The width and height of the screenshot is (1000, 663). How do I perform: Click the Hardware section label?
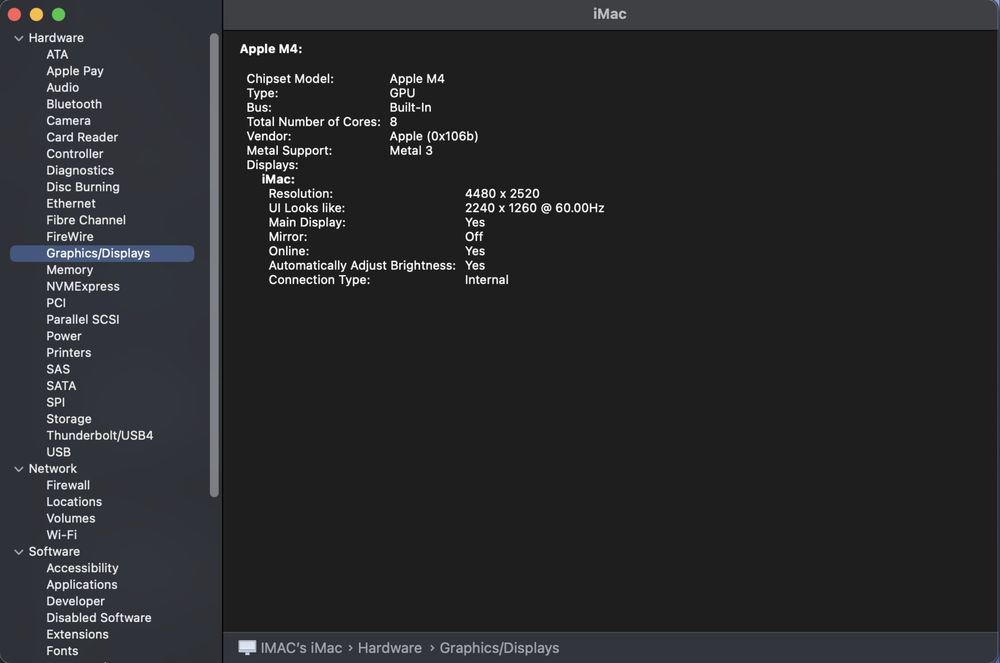click(56, 38)
